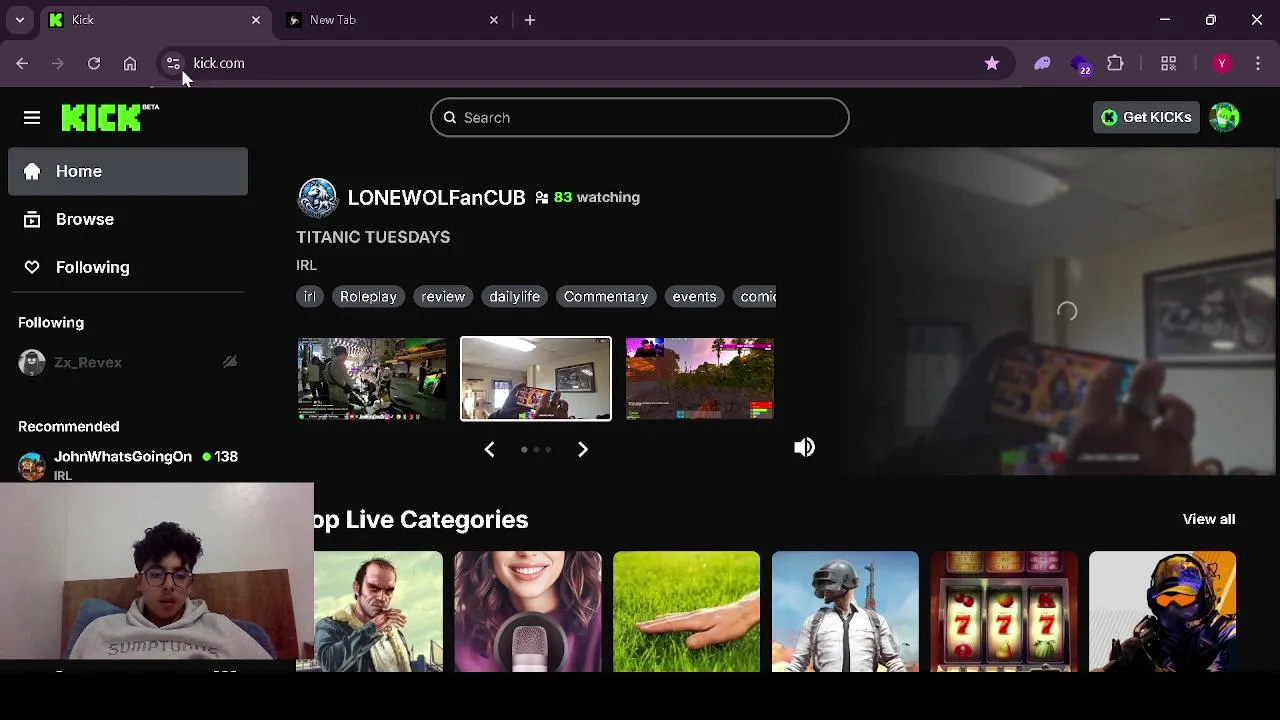Click the featured stream video player
Screen dimensions: 1280x720
(x=1060, y=312)
